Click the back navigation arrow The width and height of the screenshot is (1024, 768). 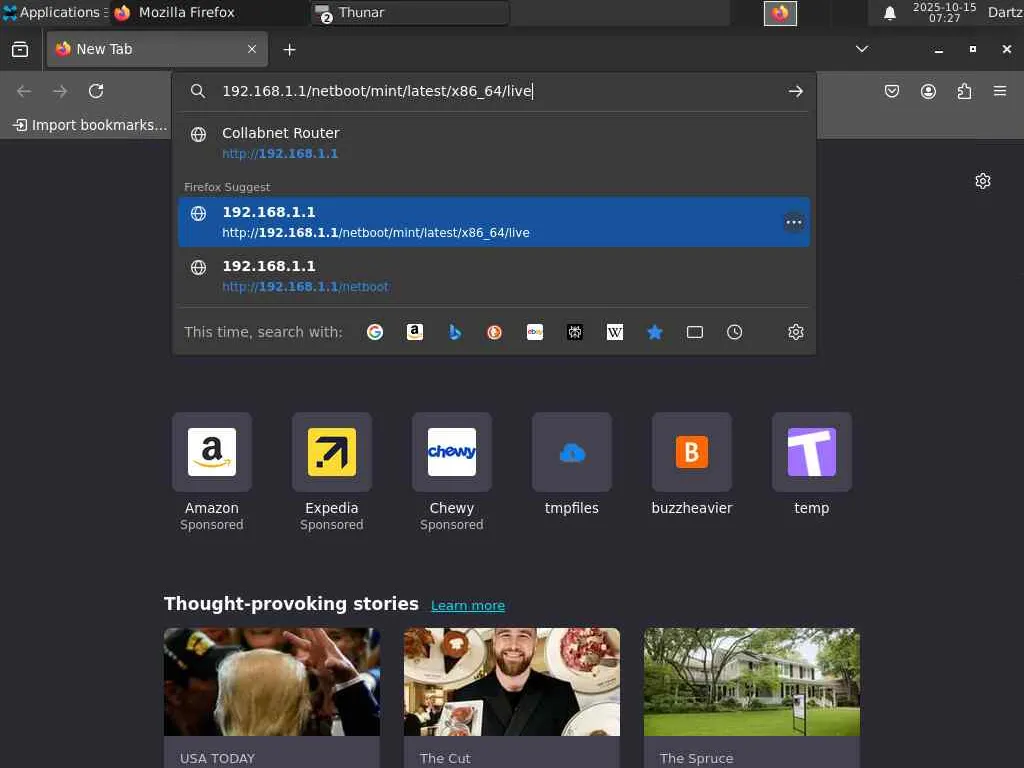coord(24,91)
